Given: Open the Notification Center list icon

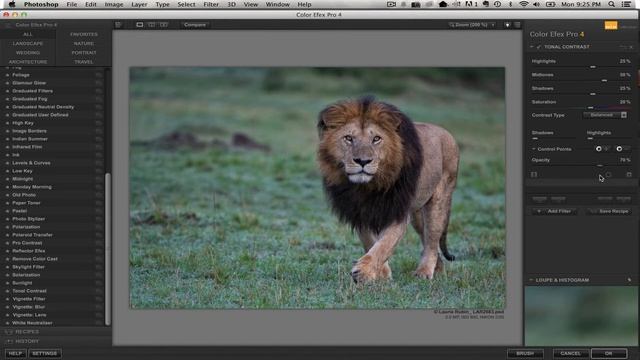Looking at the screenshot, I should coord(626,4).
